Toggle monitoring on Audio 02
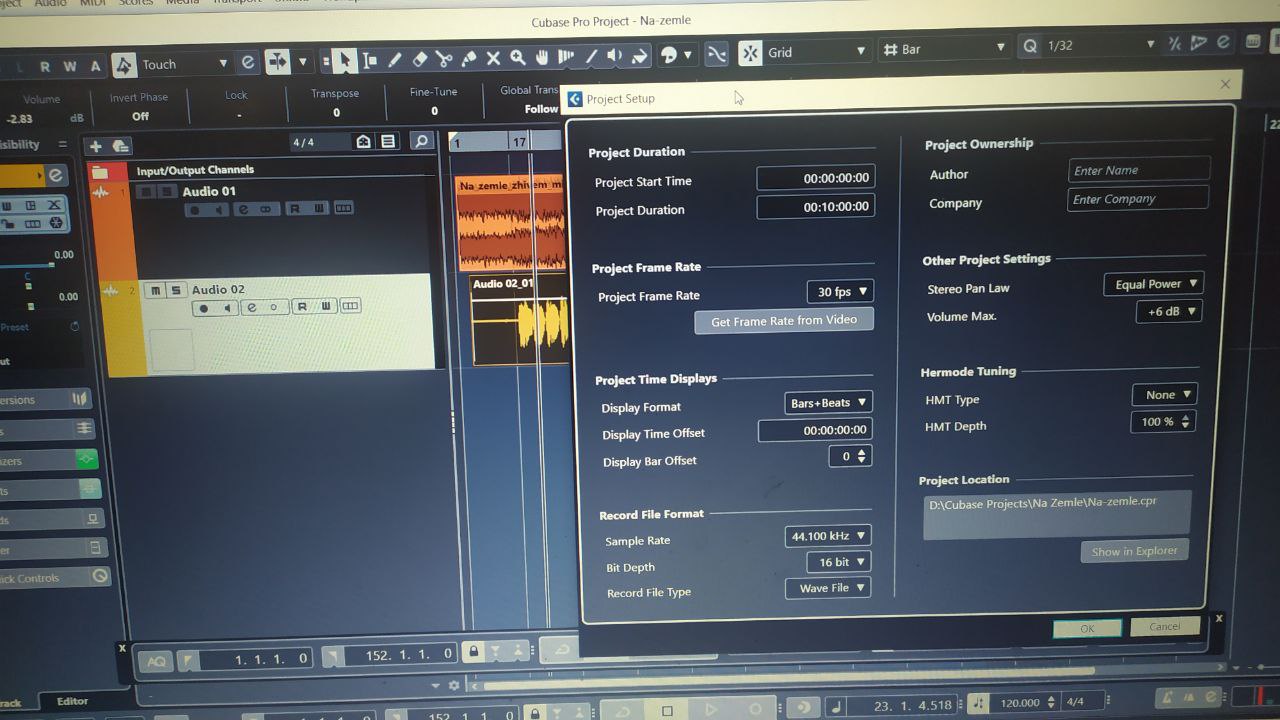This screenshot has height=720, width=1280. [226, 308]
